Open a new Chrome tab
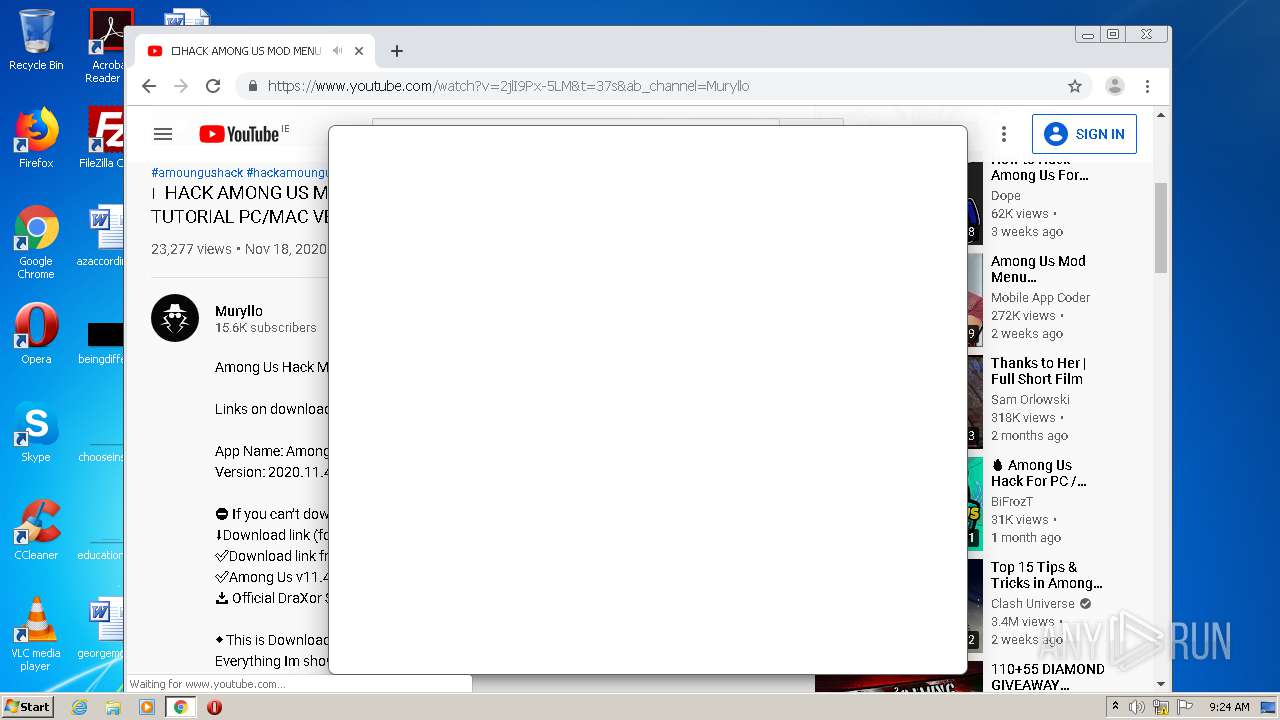 pos(397,51)
